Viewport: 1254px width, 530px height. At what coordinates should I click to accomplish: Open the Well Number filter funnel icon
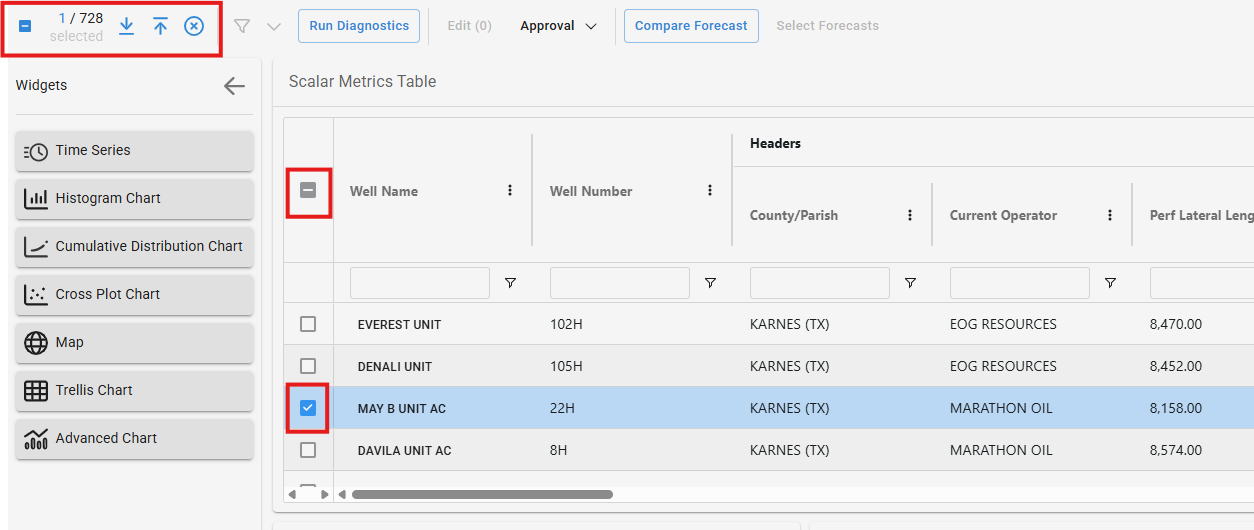710,284
